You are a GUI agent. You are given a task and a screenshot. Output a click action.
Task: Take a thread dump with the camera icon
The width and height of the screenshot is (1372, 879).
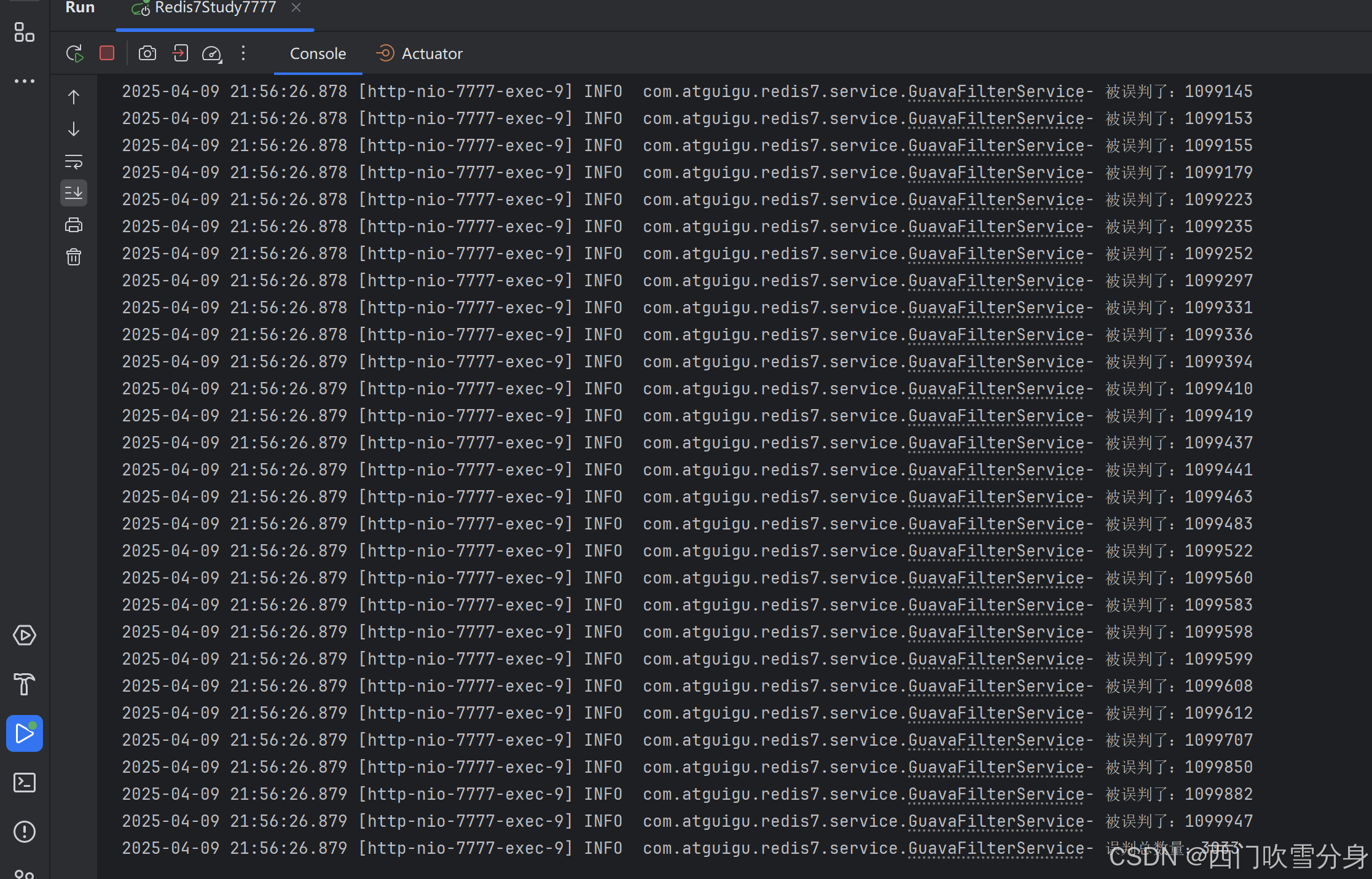pyautogui.click(x=147, y=53)
